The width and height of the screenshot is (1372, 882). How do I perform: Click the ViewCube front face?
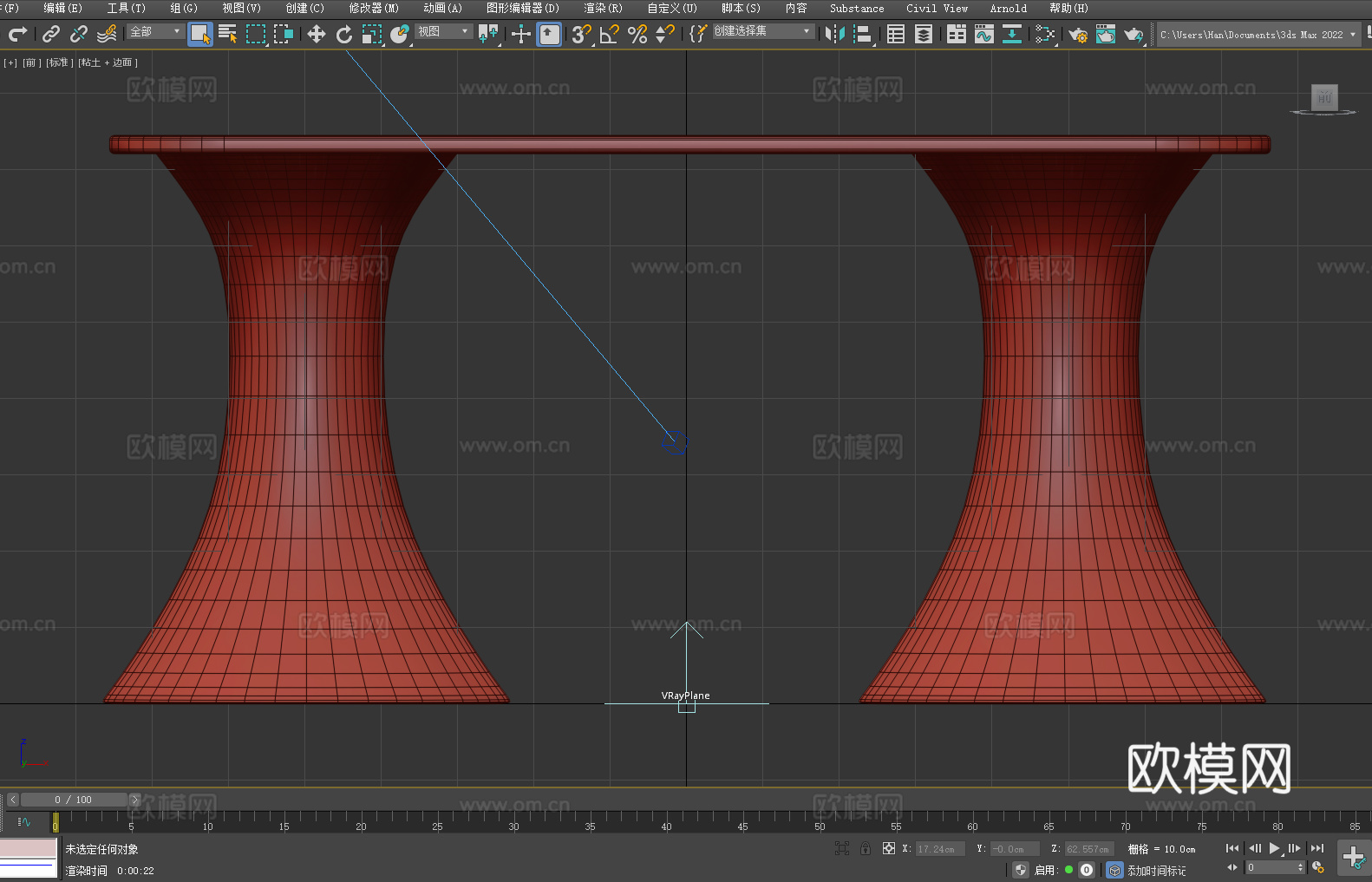coord(1324,97)
